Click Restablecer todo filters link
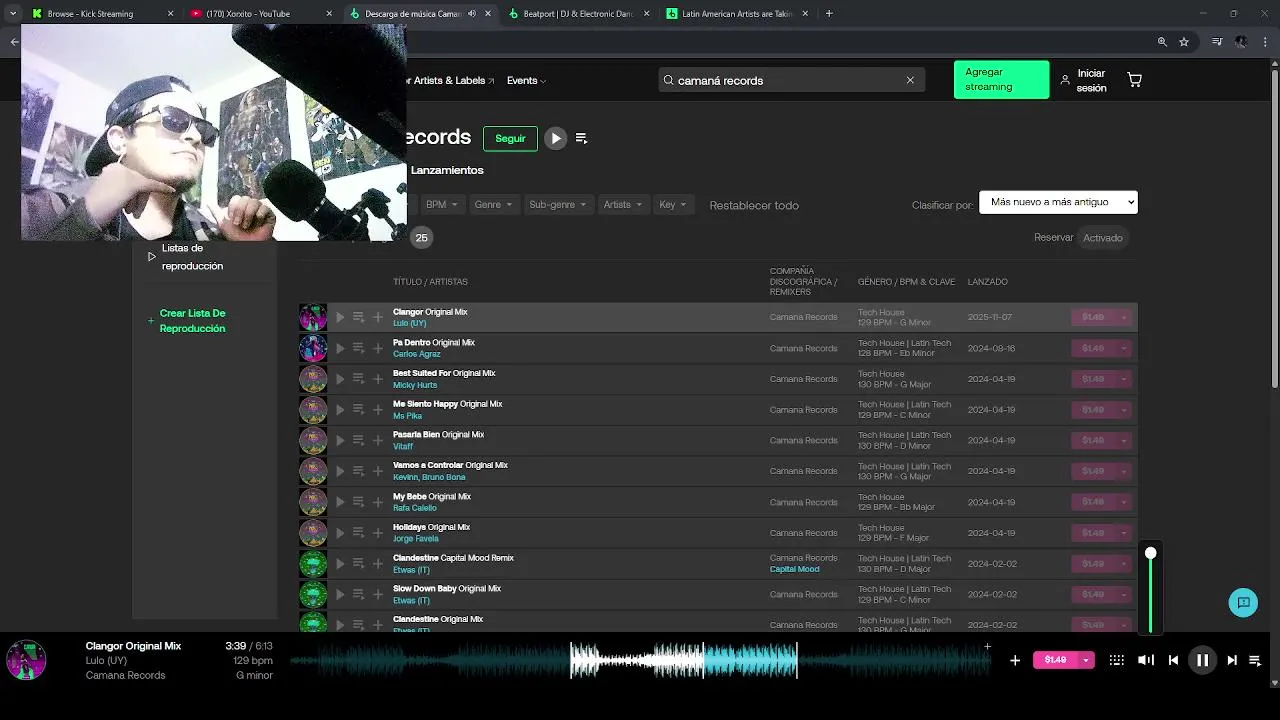 [x=754, y=205]
